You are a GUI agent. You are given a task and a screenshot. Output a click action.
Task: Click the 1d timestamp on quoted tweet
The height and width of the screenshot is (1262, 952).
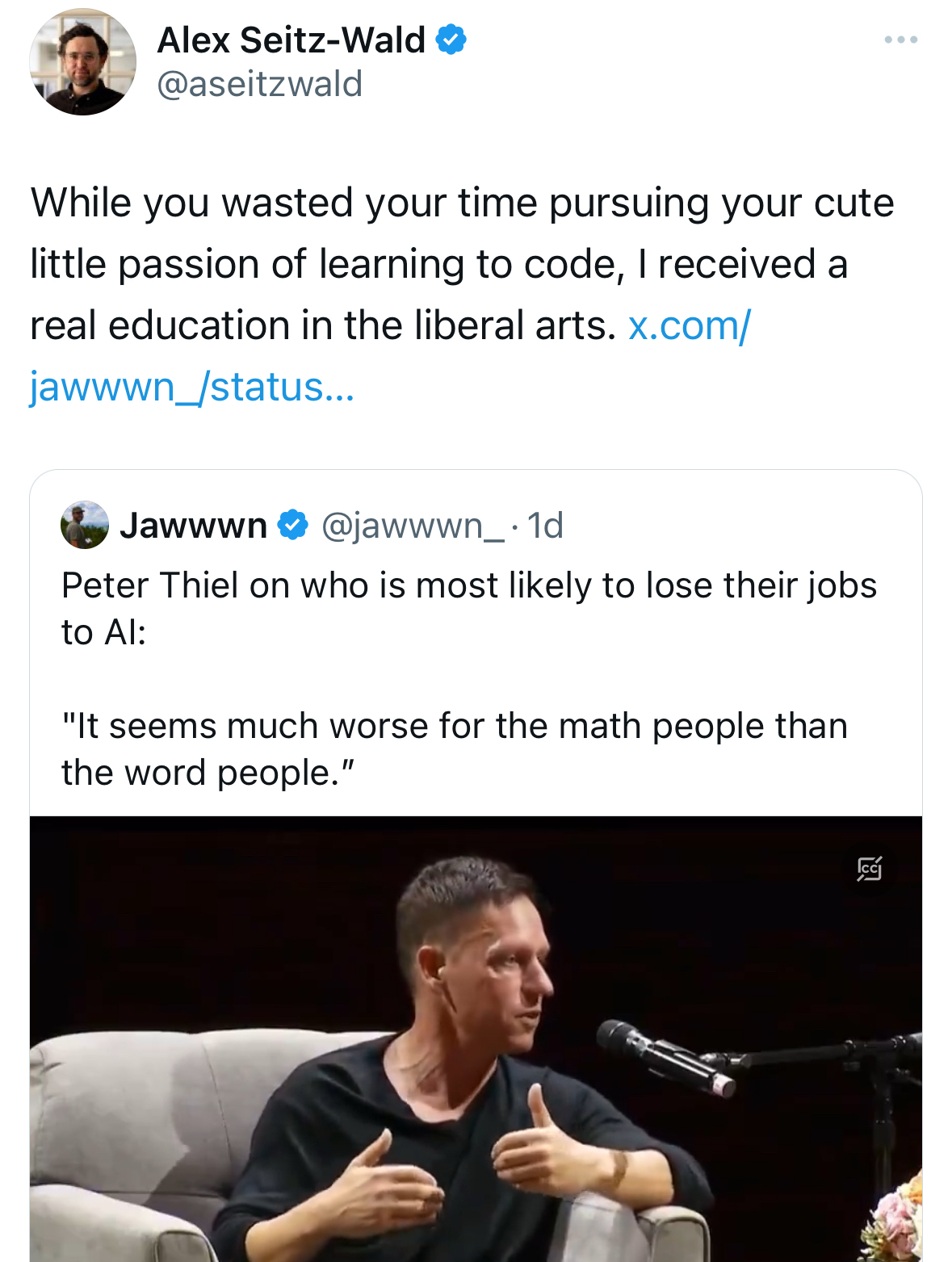click(545, 526)
